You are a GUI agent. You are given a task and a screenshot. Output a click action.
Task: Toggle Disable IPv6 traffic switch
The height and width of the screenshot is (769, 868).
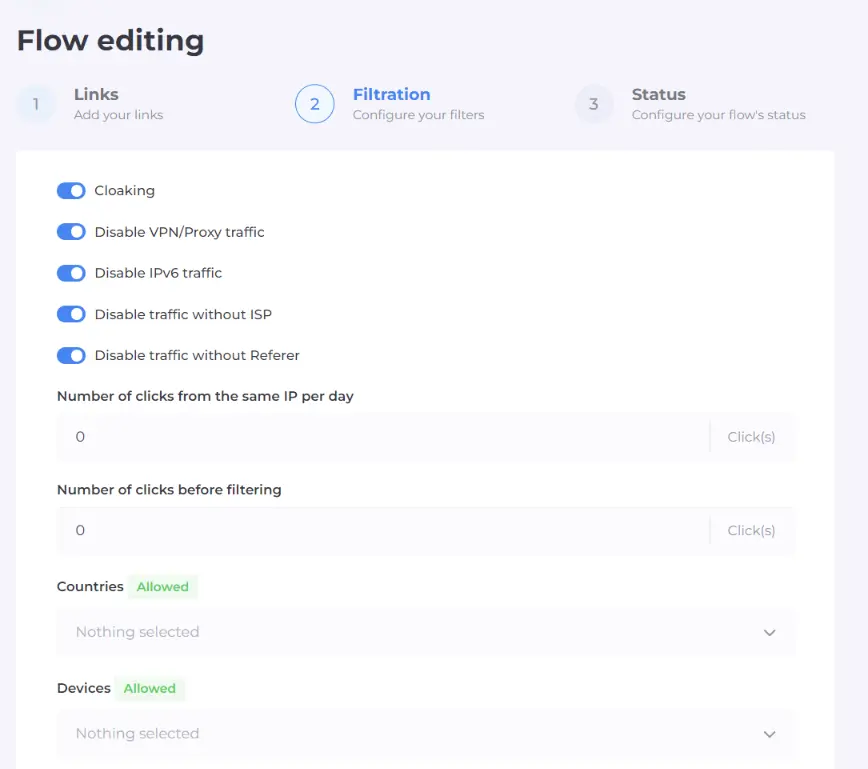71,273
